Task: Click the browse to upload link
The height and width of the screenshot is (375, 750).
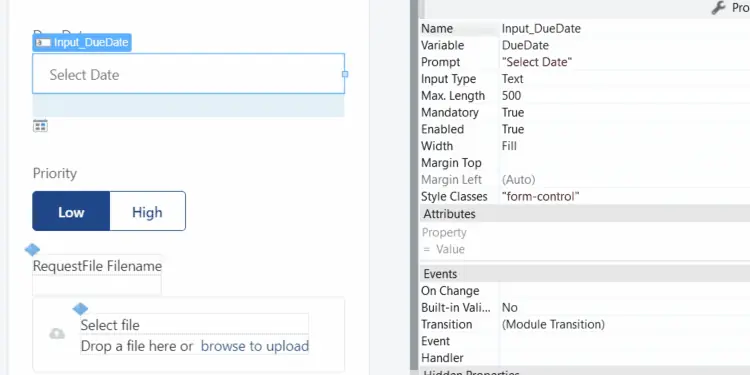Action: coord(254,346)
